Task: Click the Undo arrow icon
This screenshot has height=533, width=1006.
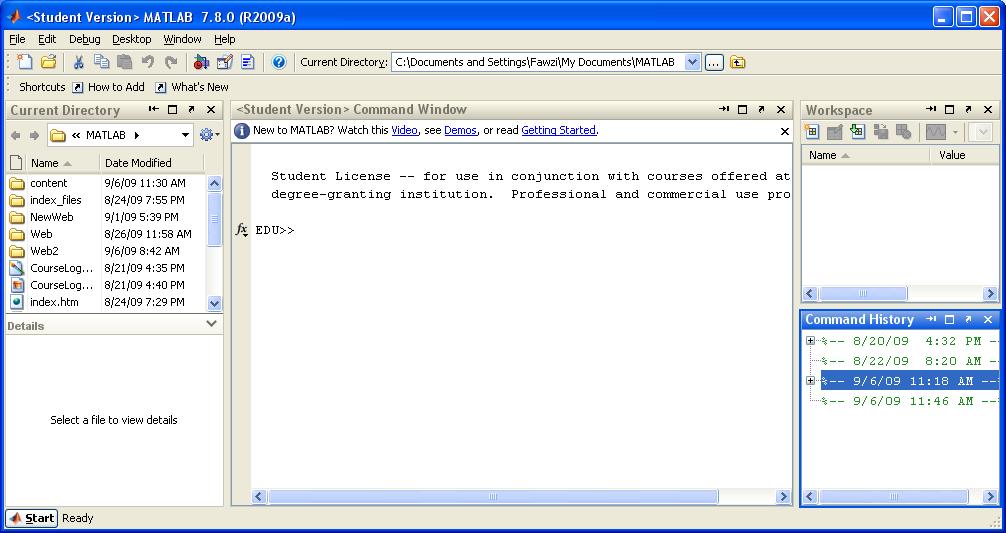Action: click(148, 62)
